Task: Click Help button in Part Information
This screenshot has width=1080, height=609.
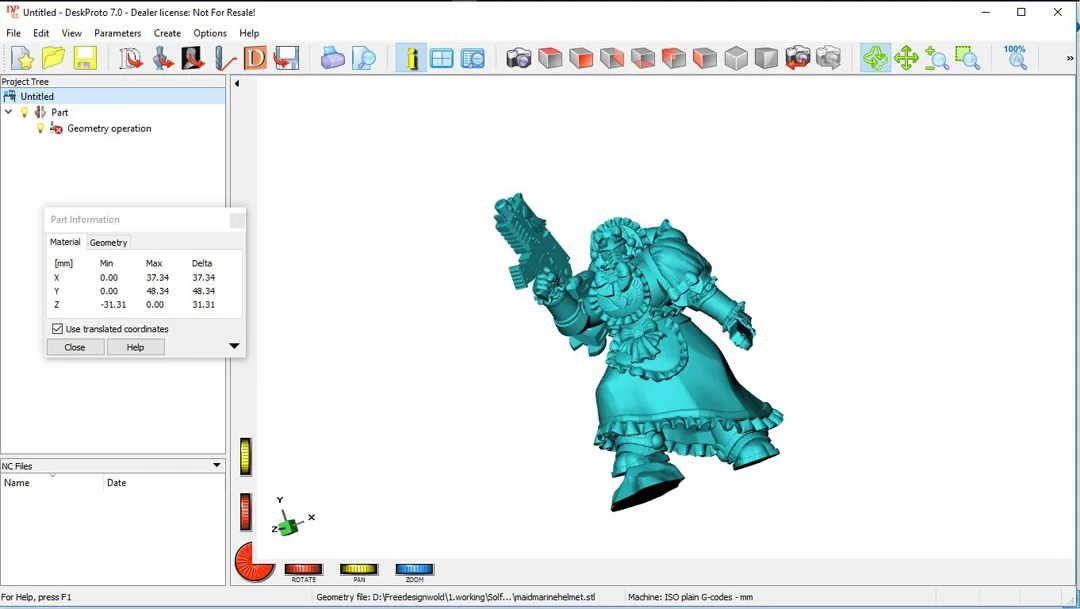Action: 136,347
